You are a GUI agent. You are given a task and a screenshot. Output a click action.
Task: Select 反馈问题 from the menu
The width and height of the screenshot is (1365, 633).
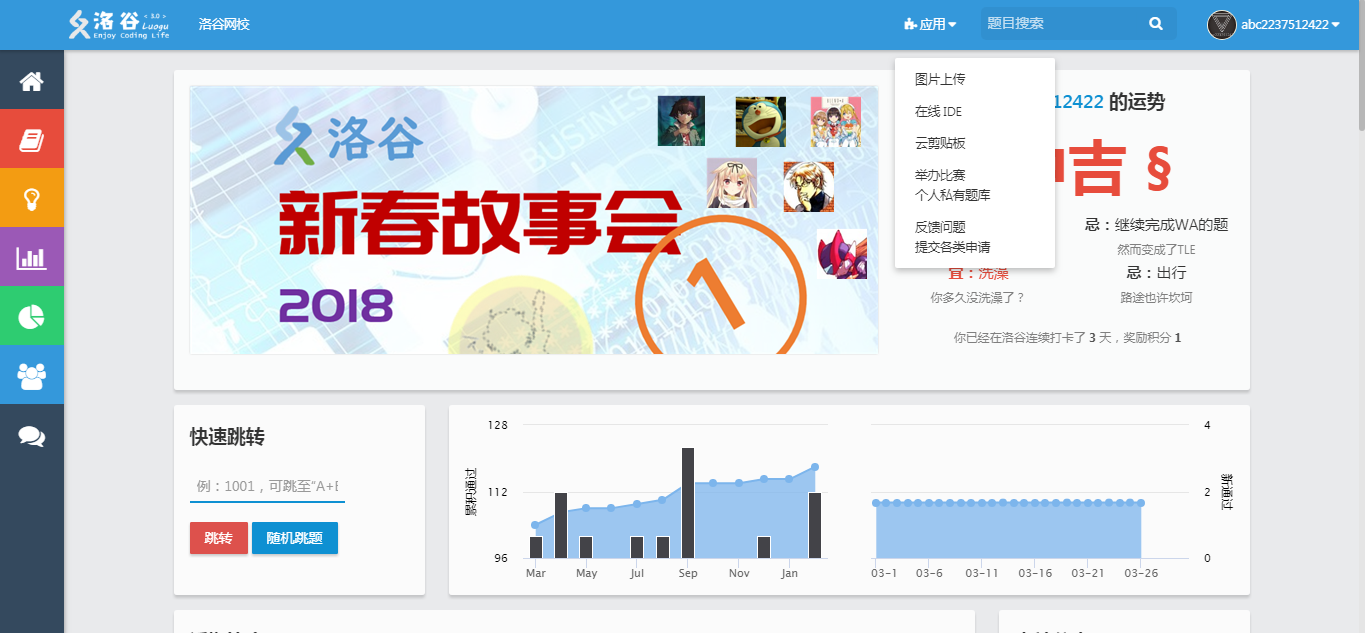(940, 227)
